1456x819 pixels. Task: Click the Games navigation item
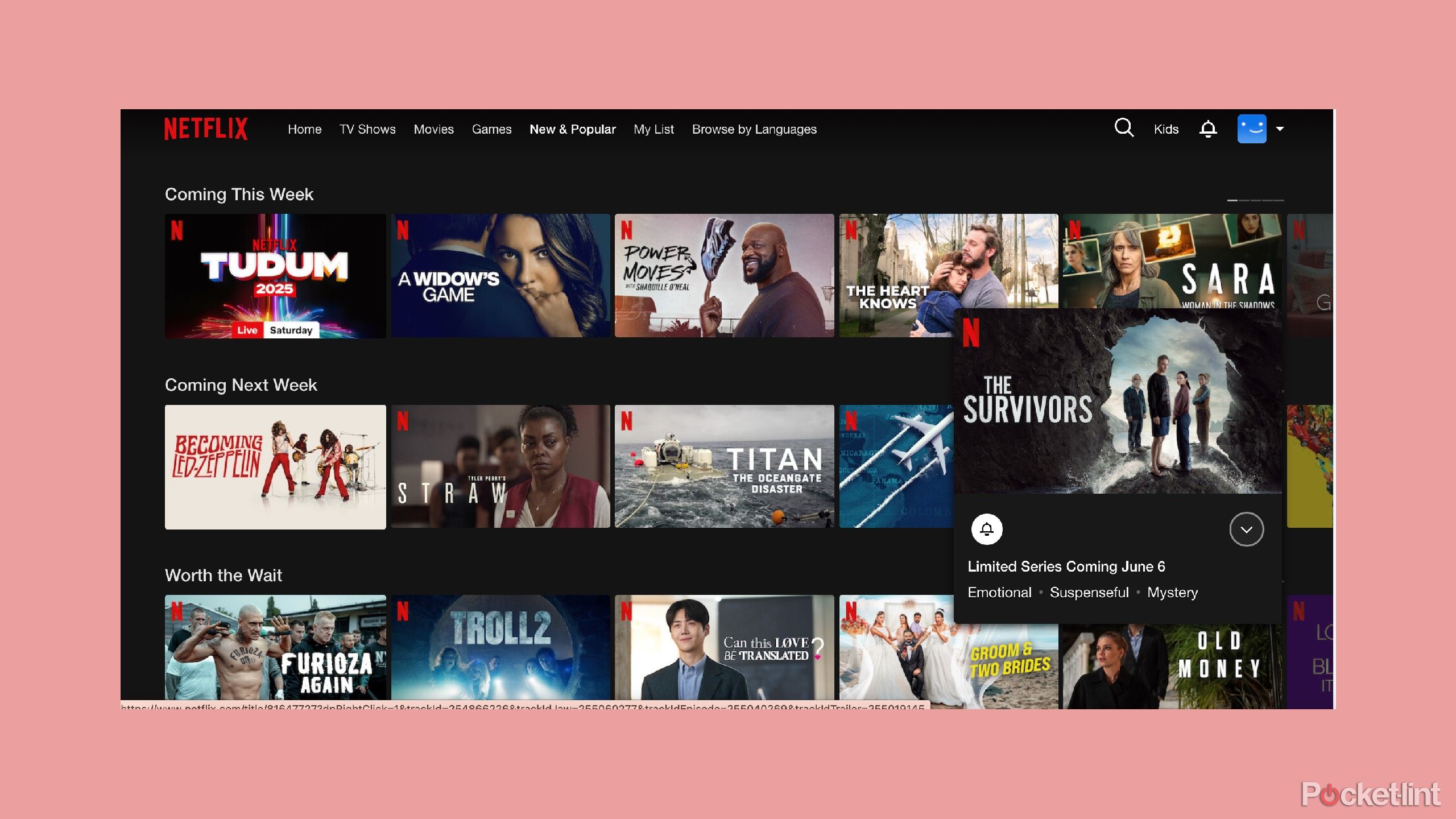pyautogui.click(x=491, y=129)
